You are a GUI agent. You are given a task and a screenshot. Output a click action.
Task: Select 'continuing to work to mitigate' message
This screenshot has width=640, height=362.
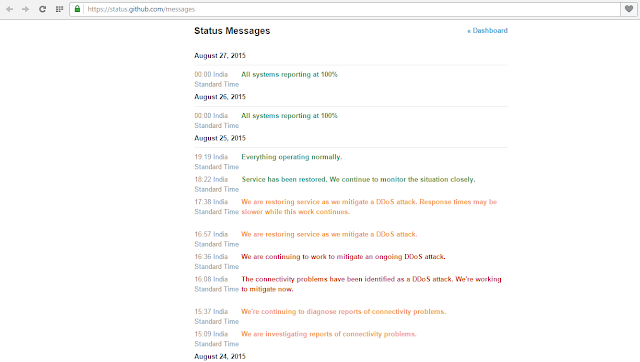point(343,257)
